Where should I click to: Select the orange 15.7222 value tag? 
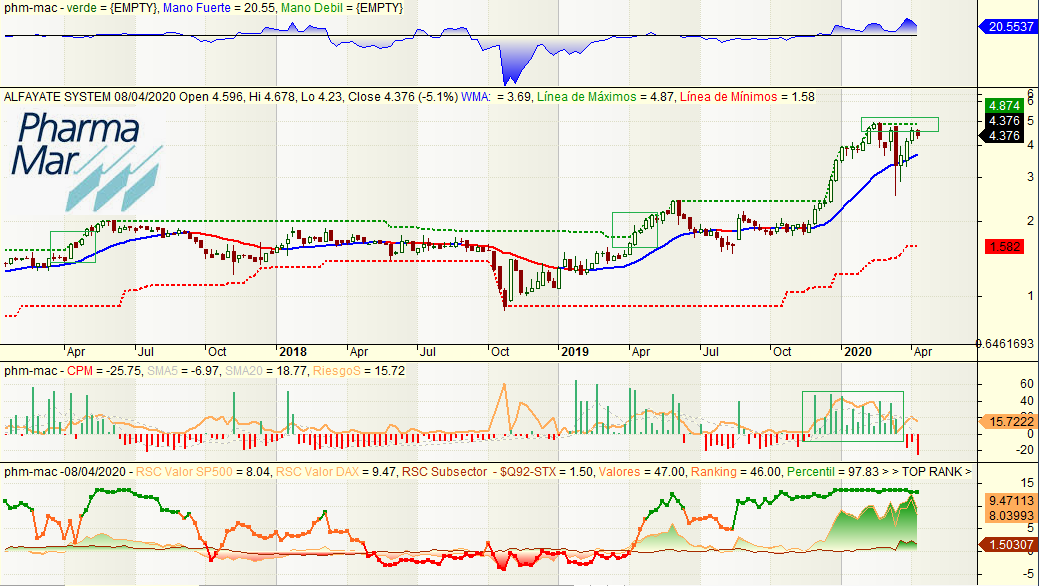pyautogui.click(x=1007, y=422)
